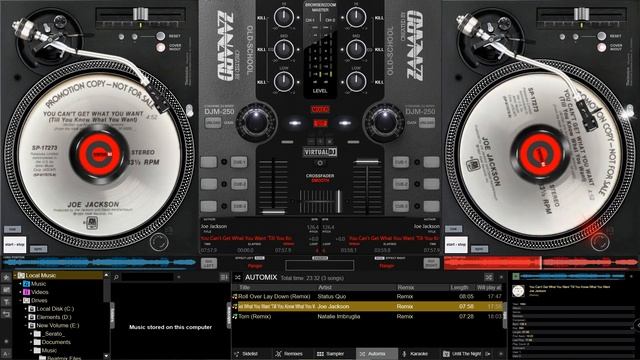Click the Local Disk (C:) drive icon

click(31, 309)
